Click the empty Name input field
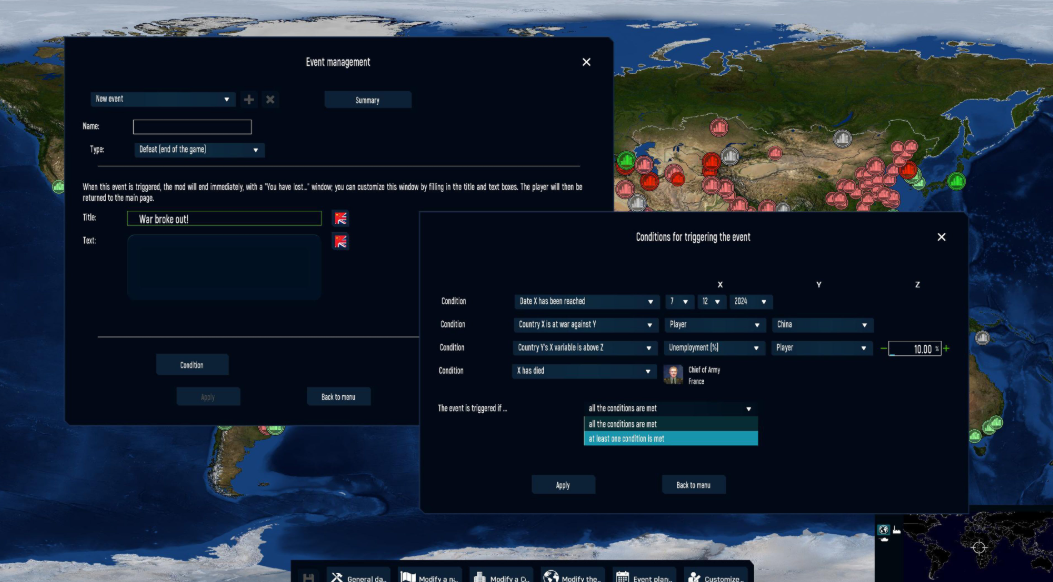The height and width of the screenshot is (582, 1053). pos(192,127)
